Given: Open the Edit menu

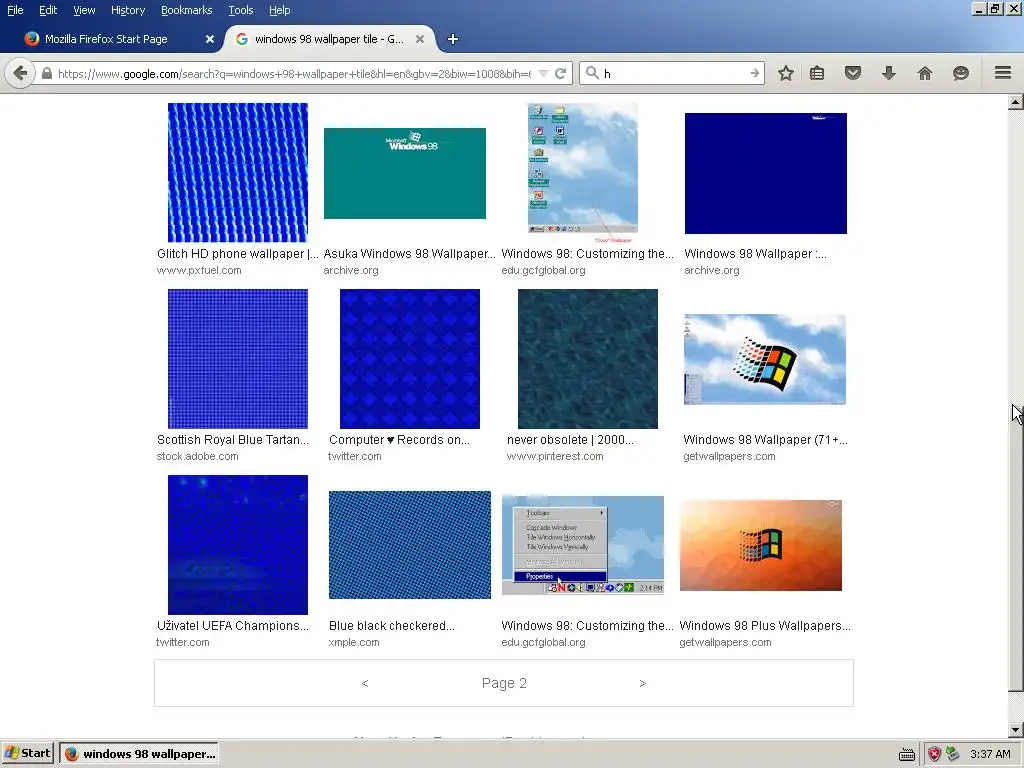Looking at the screenshot, I should click(x=48, y=10).
